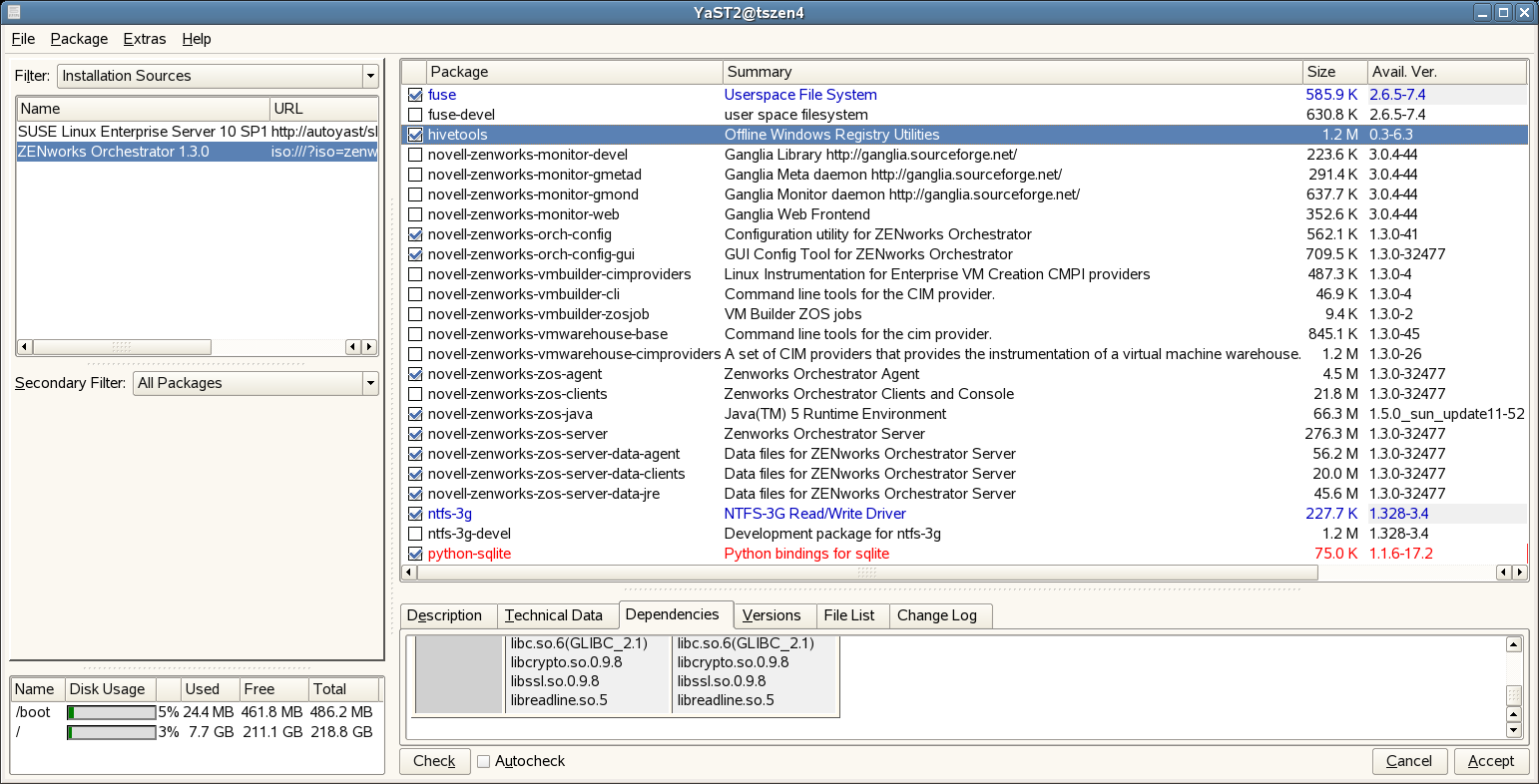Click the dependencies pane scroll-down arrow
The width and height of the screenshot is (1539, 784).
click(1513, 730)
